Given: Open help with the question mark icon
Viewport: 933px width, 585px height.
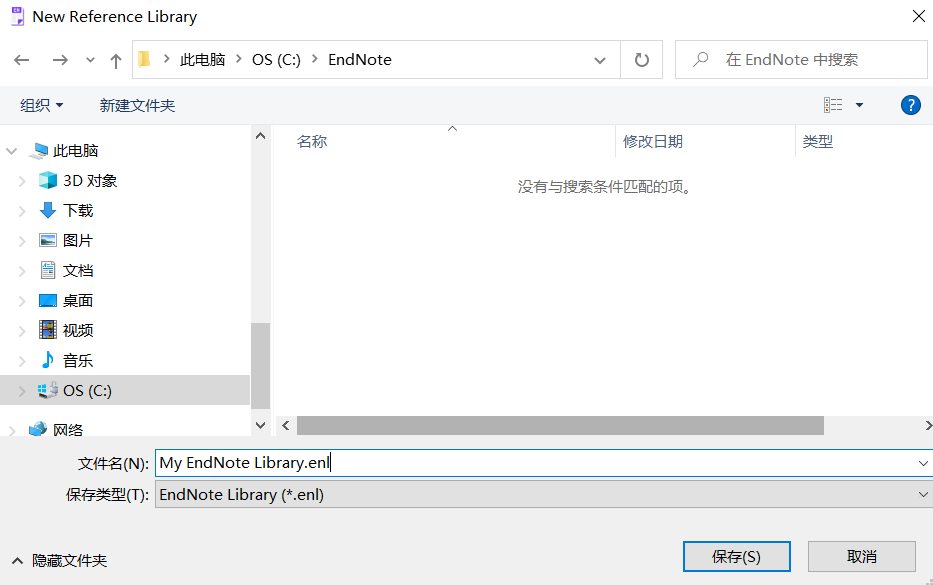Looking at the screenshot, I should click(910, 105).
